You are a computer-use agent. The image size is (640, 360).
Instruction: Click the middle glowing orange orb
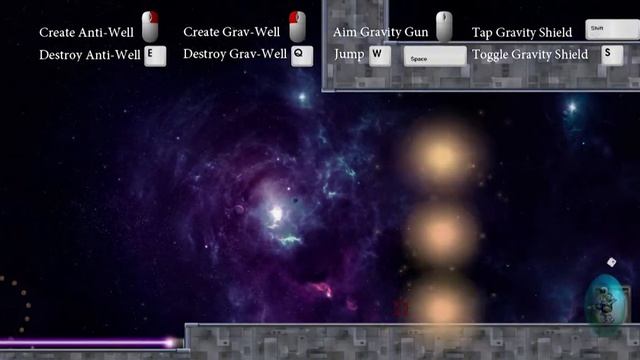[441, 233]
